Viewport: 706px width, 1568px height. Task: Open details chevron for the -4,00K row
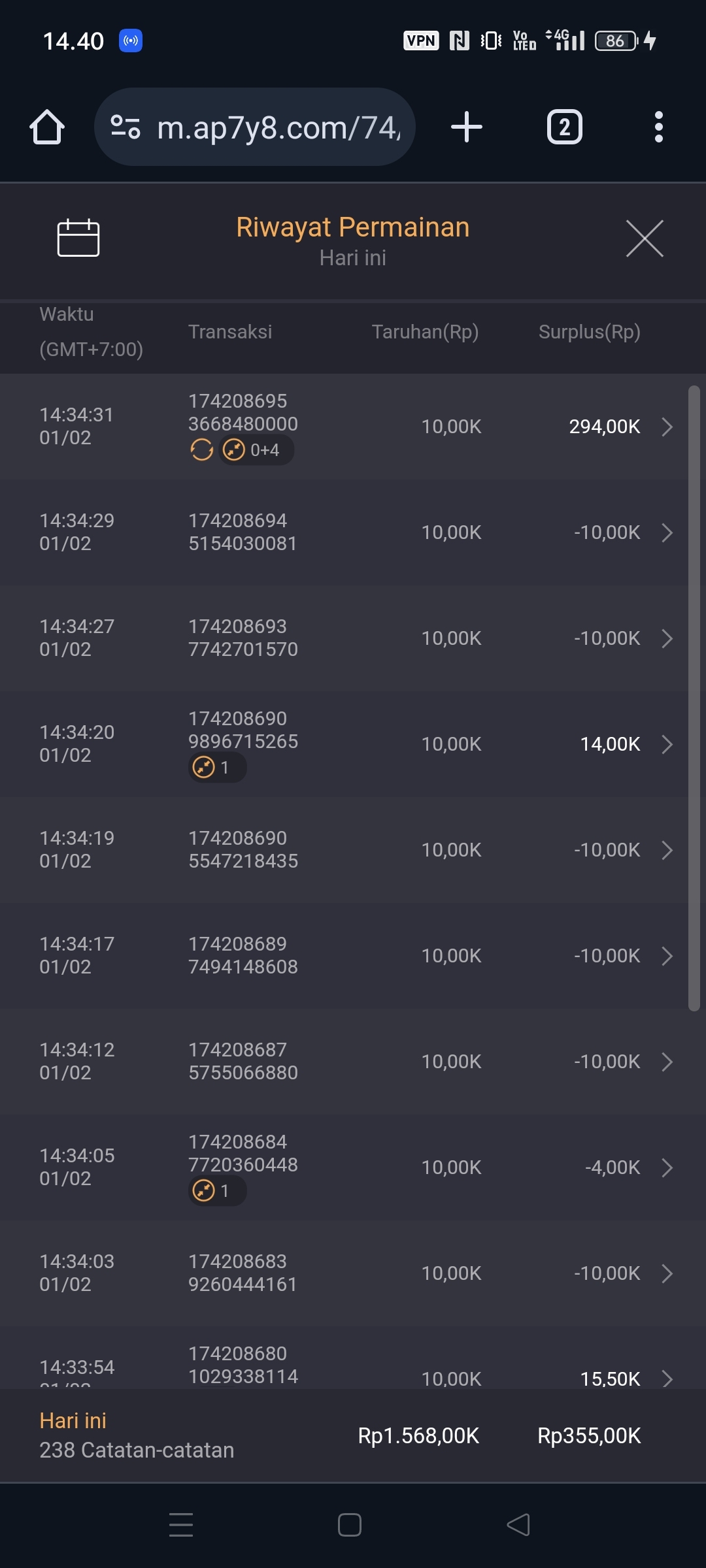coord(667,1168)
